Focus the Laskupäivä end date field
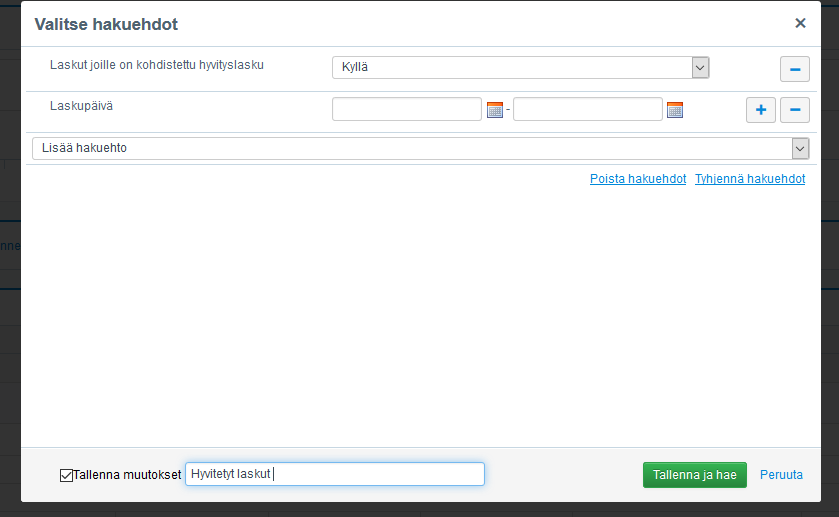Viewport: 839px width, 517px height. [588, 109]
